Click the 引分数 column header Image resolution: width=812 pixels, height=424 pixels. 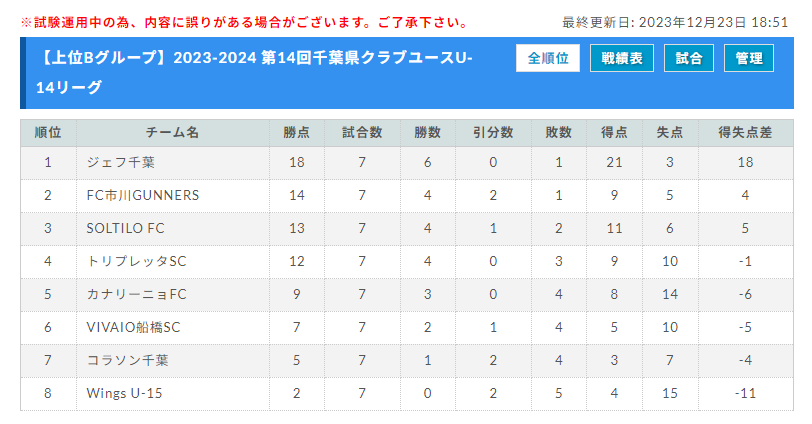point(493,133)
